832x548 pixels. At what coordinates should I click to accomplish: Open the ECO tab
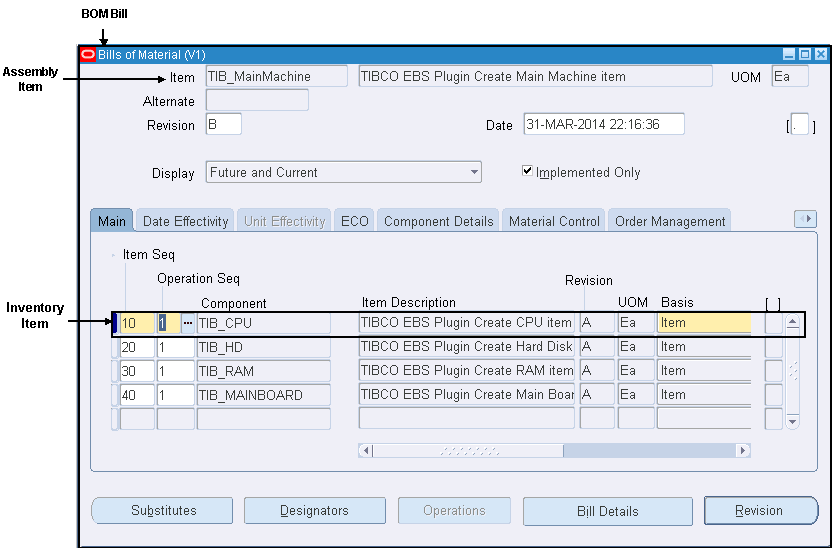coord(354,221)
